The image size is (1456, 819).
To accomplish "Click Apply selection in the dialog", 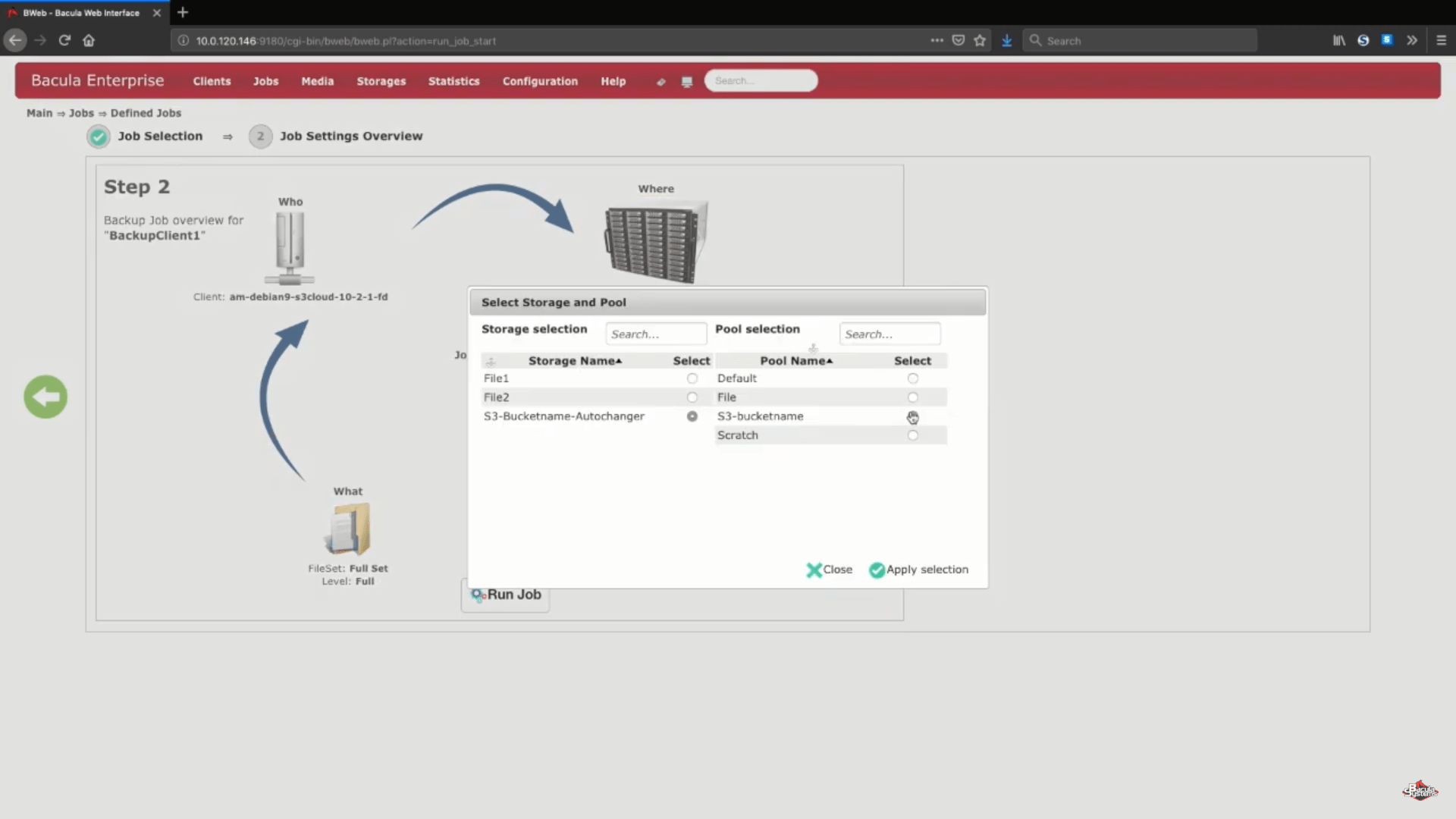I will tap(918, 570).
